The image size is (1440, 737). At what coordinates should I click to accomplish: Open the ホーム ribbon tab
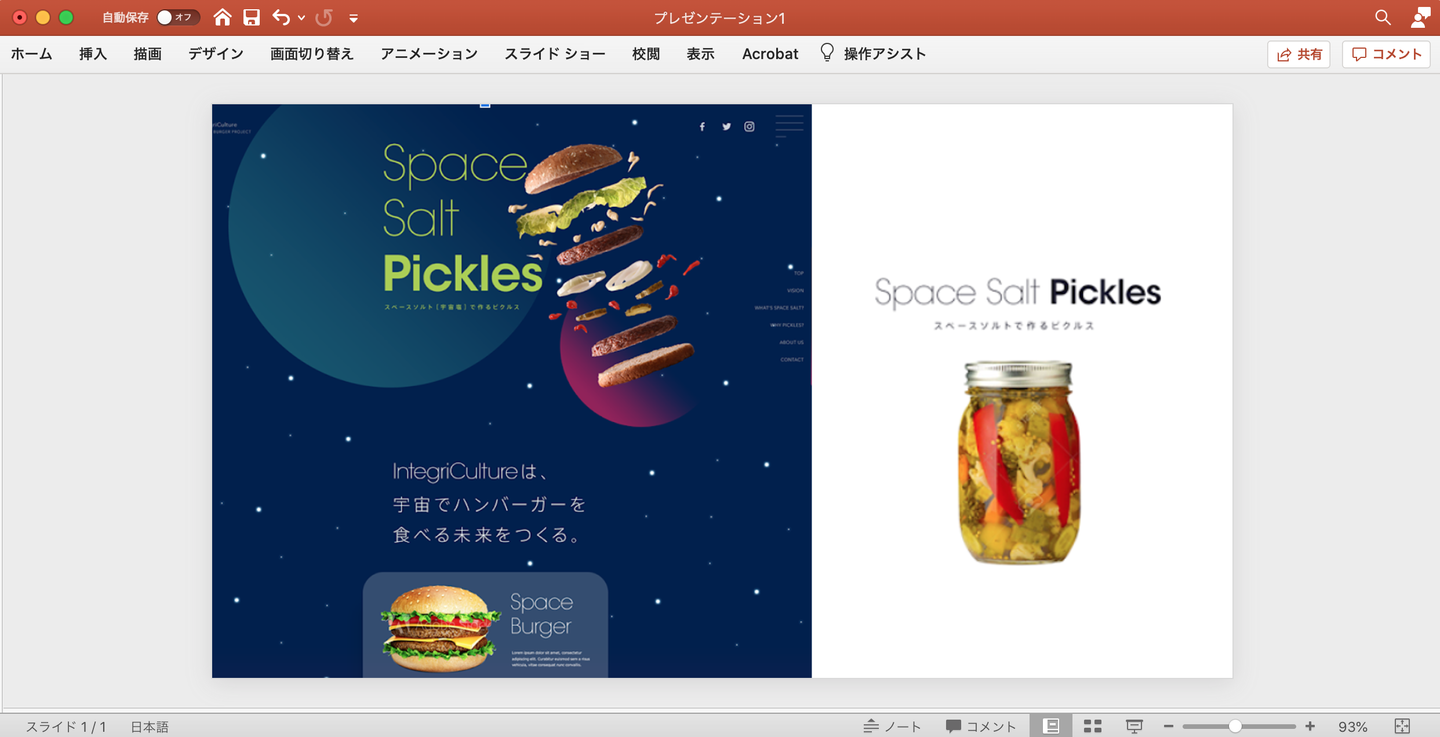pos(31,54)
